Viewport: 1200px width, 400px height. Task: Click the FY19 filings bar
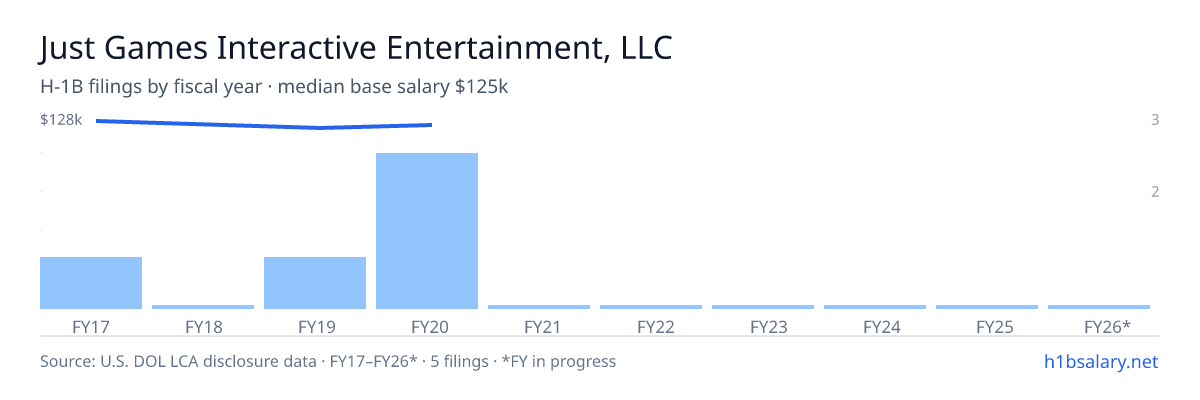click(x=315, y=283)
